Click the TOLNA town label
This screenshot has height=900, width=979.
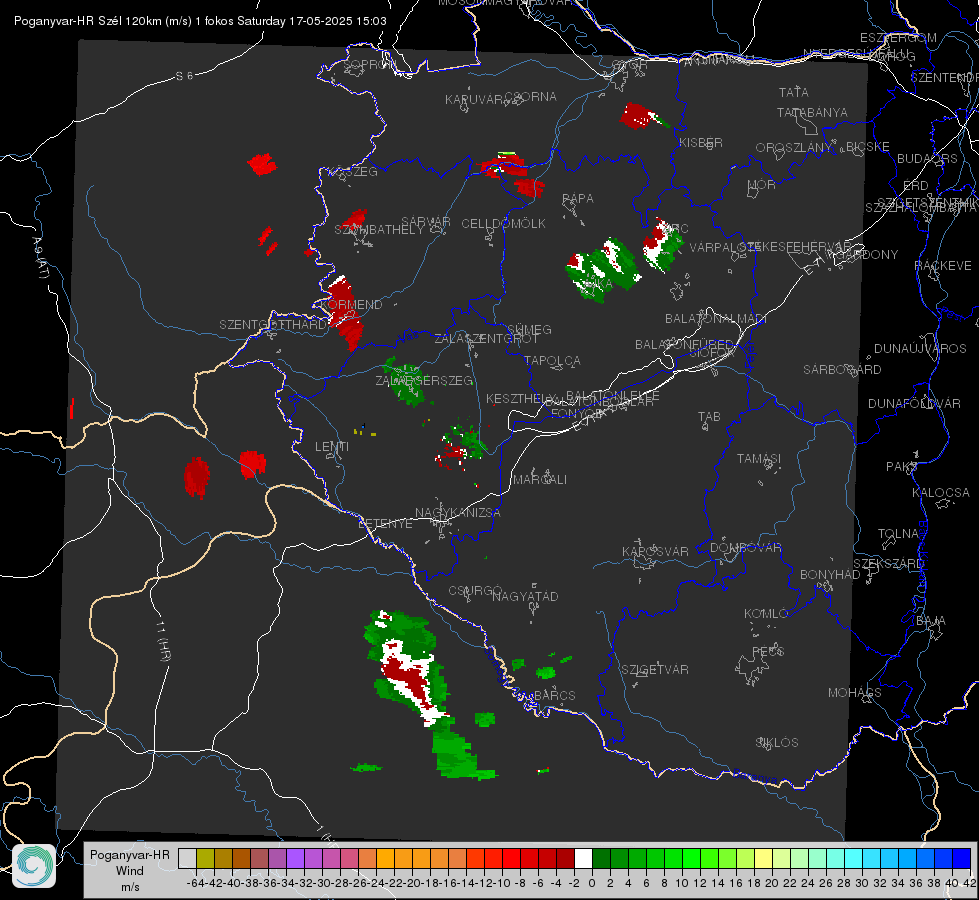pos(898,534)
